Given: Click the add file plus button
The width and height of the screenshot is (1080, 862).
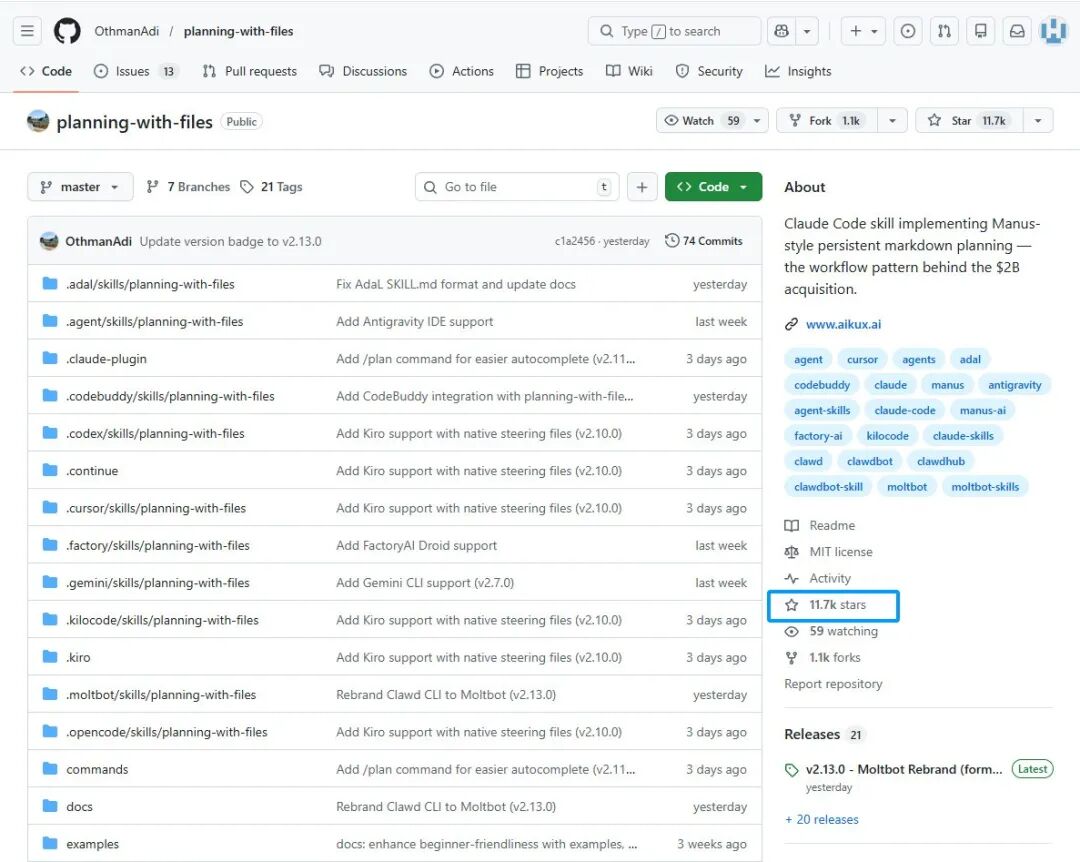Looking at the screenshot, I should (x=642, y=187).
